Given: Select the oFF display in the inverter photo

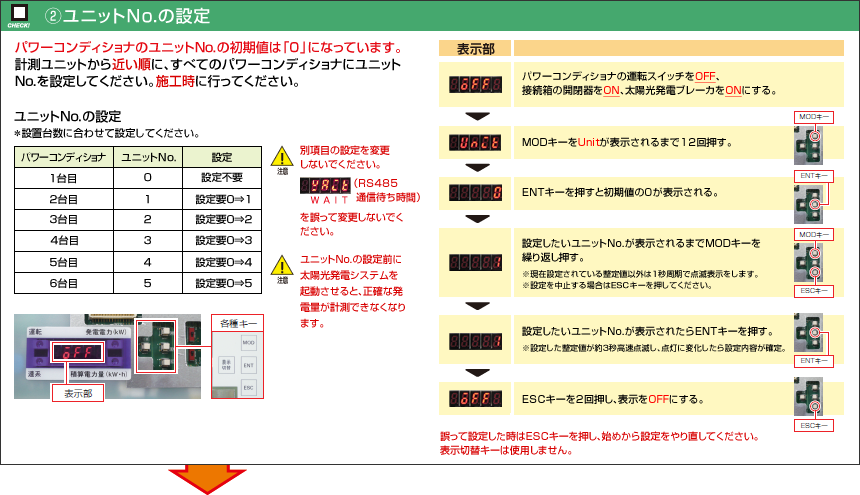Looking at the screenshot, I should [x=77, y=352].
